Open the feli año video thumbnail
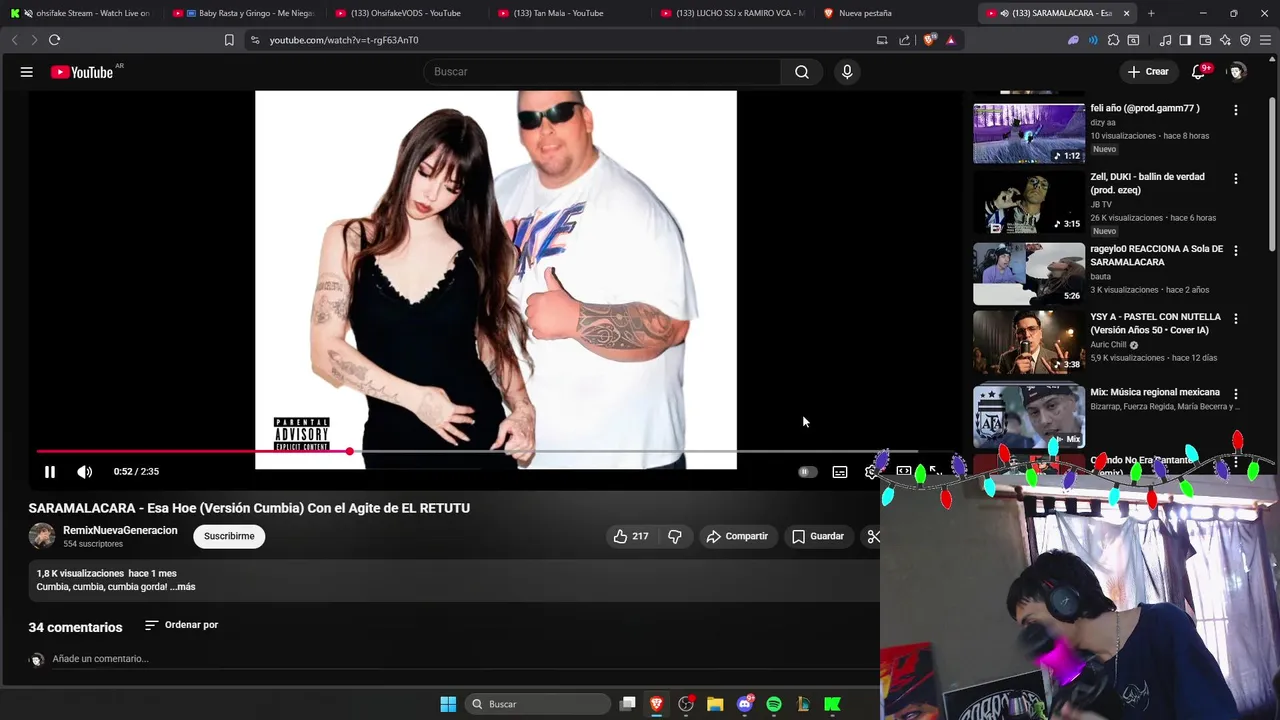 (x=1029, y=133)
